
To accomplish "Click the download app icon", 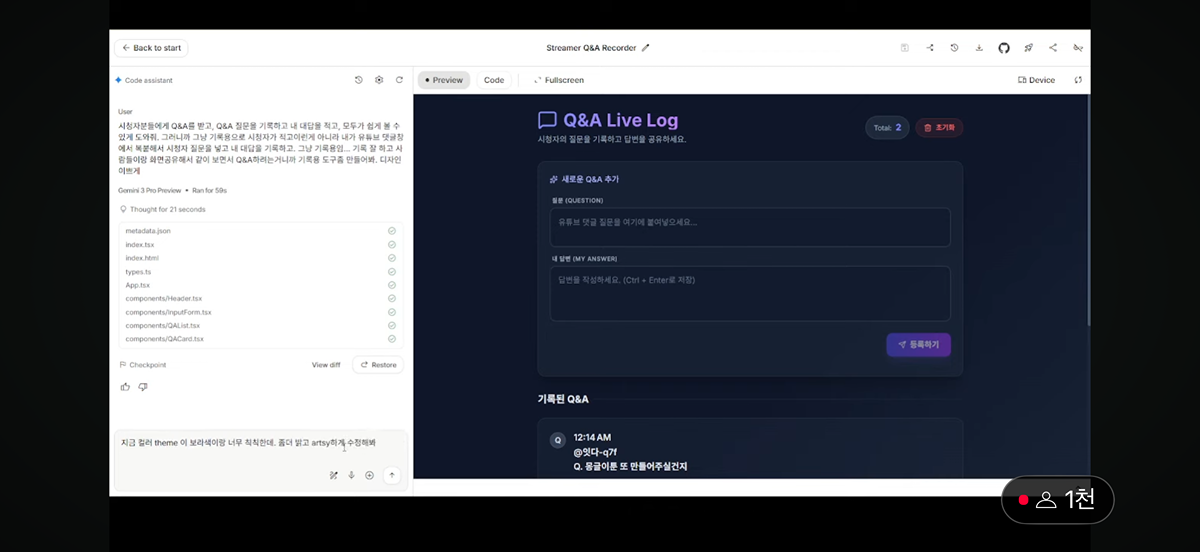I will [x=979, y=48].
